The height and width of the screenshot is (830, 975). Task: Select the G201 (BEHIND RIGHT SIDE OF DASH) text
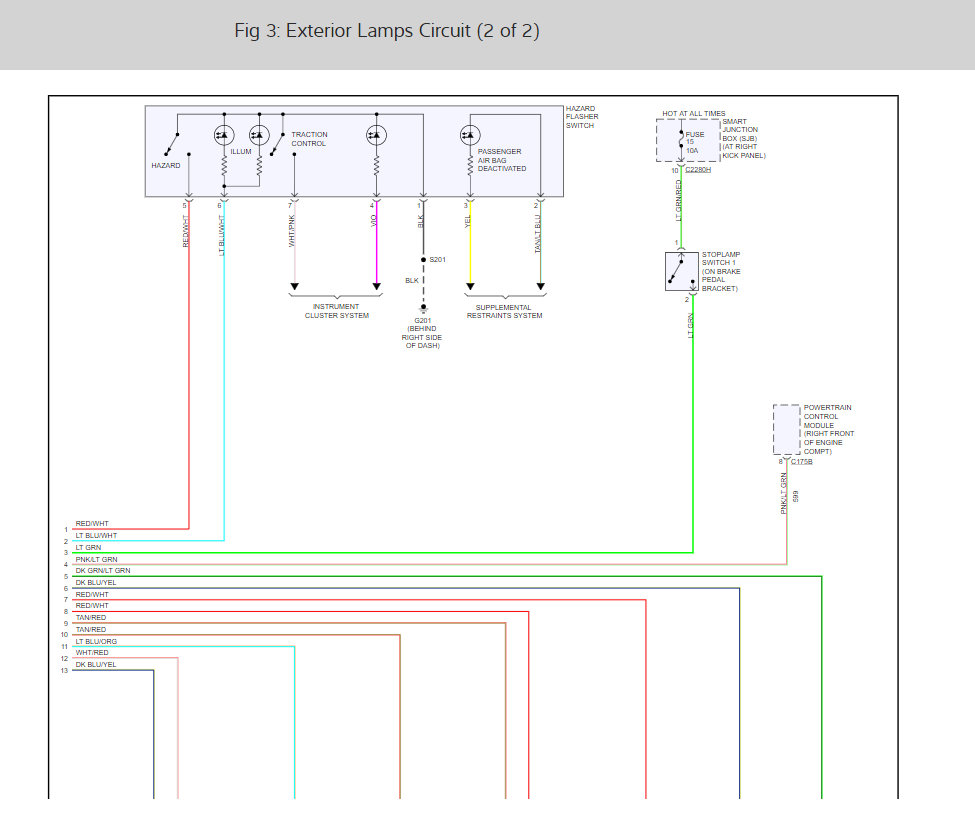[x=422, y=333]
